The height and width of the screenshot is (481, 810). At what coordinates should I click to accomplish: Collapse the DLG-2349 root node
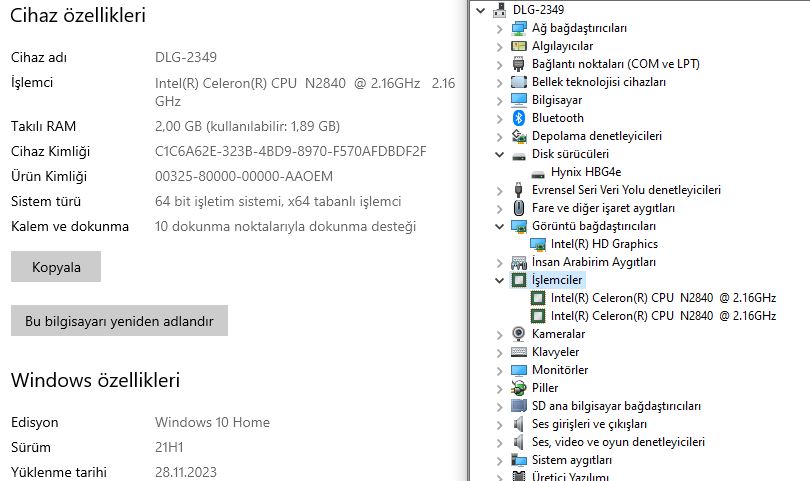(x=481, y=10)
